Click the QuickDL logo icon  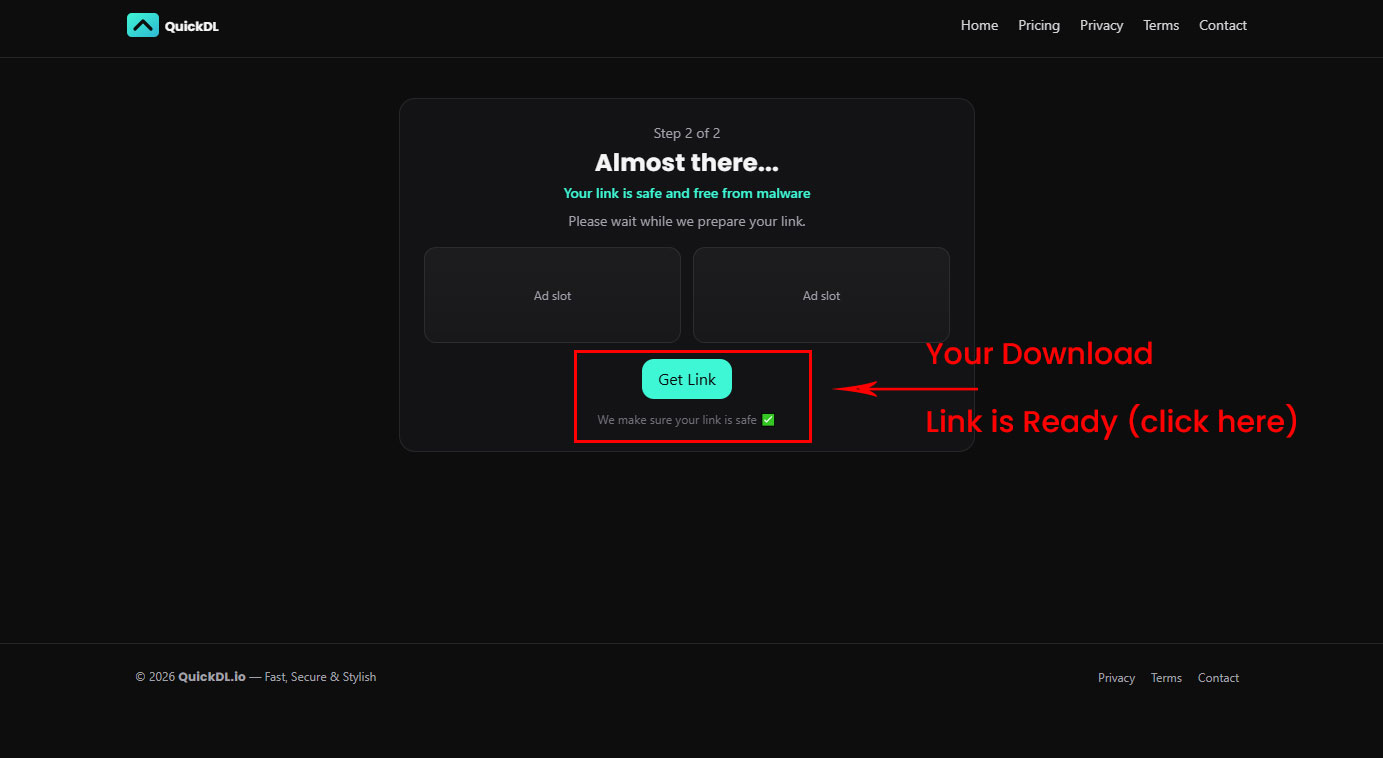(143, 25)
